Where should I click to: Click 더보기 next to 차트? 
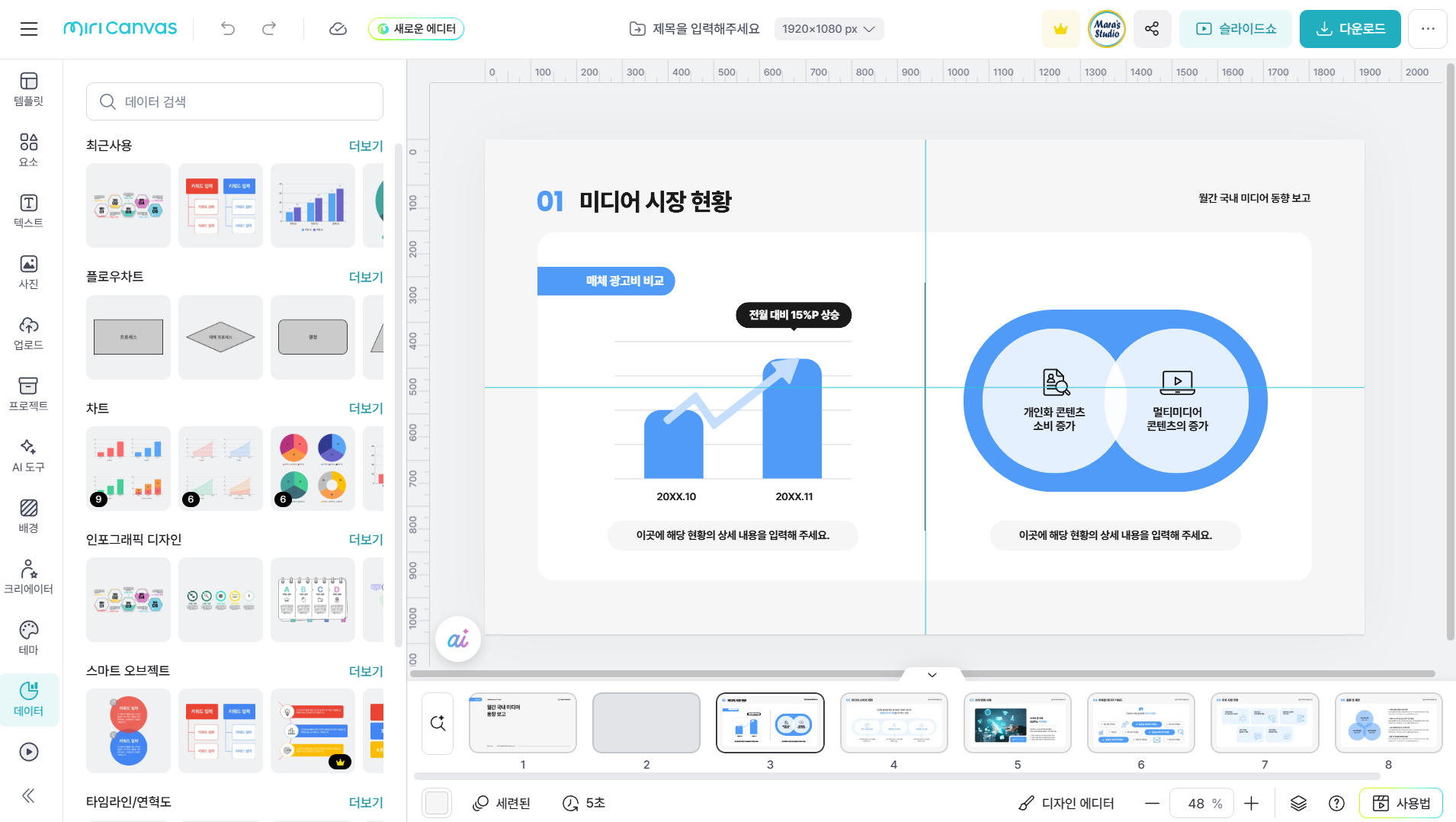coord(365,408)
